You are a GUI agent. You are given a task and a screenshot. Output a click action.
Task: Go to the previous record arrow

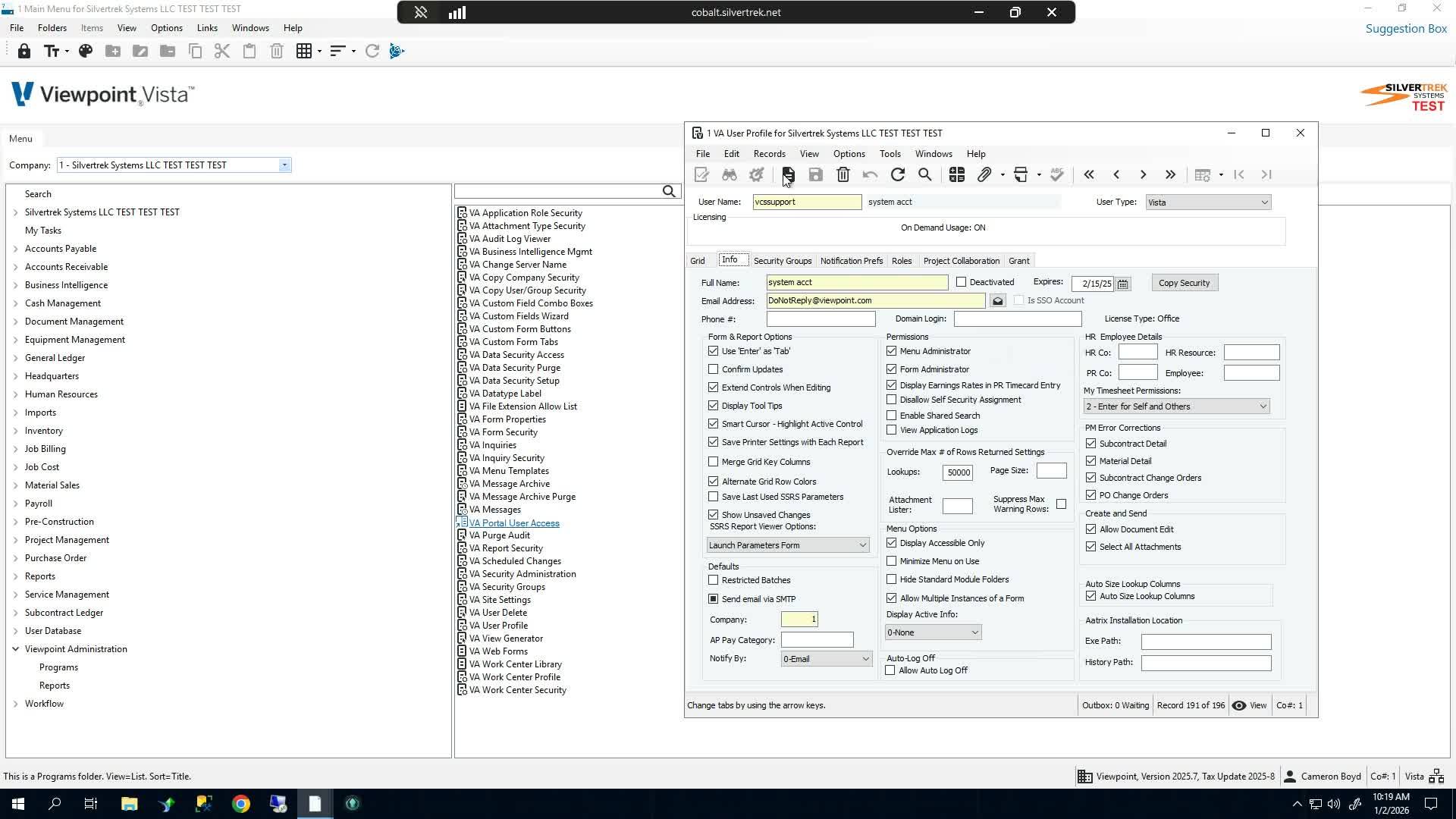1116,175
